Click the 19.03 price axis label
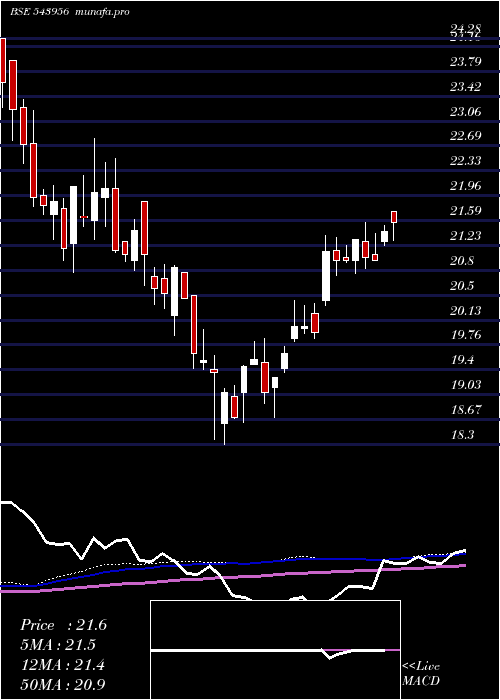This screenshot has width=500, height=700. 466,385
